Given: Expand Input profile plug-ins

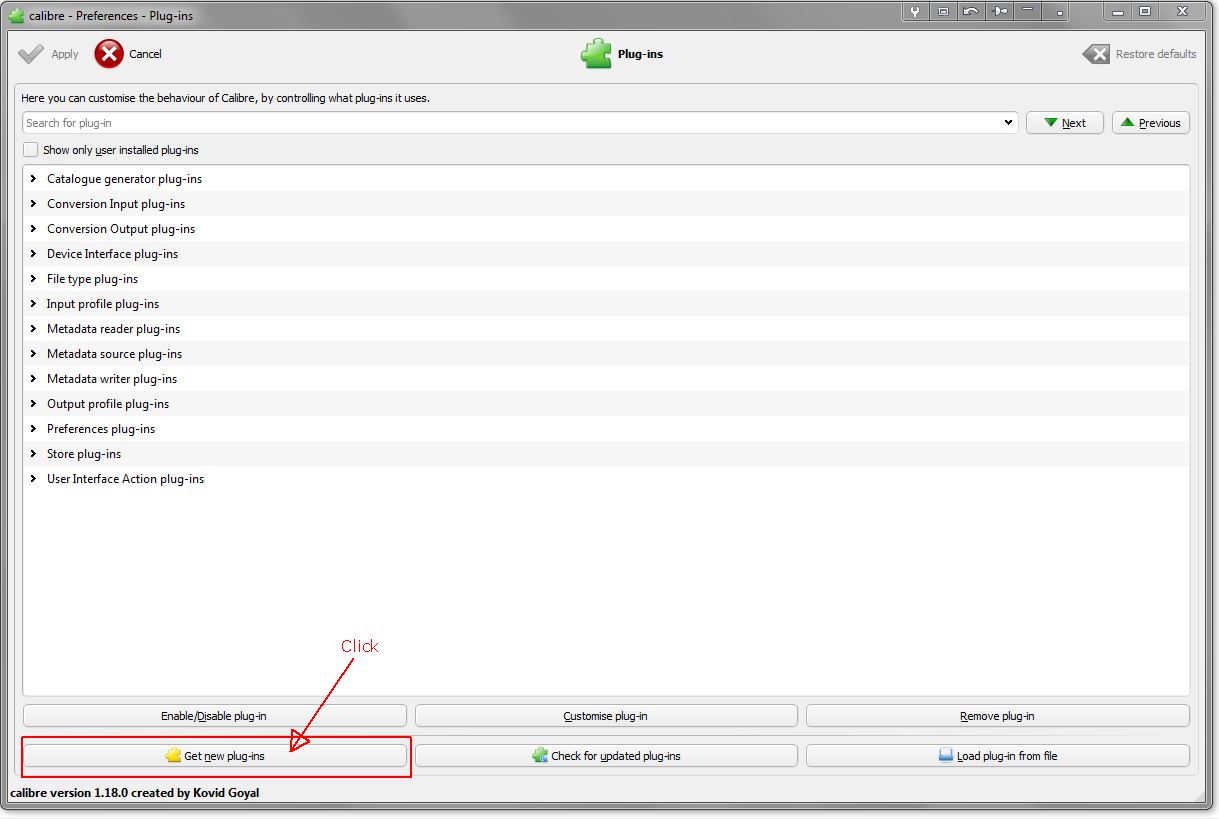Looking at the screenshot, I should (33, 304).
